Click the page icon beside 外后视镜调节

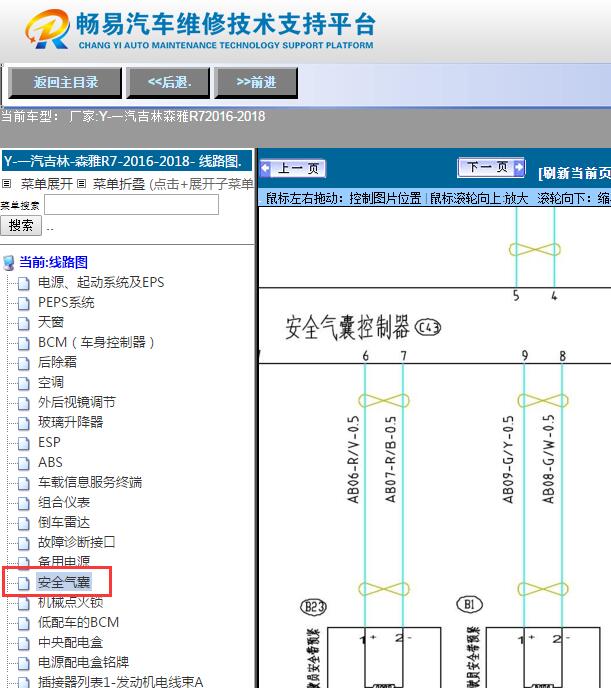pos(24,403)
